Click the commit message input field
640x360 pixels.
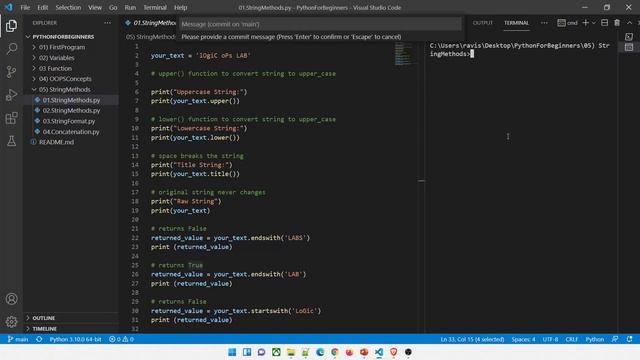[320, 24]
